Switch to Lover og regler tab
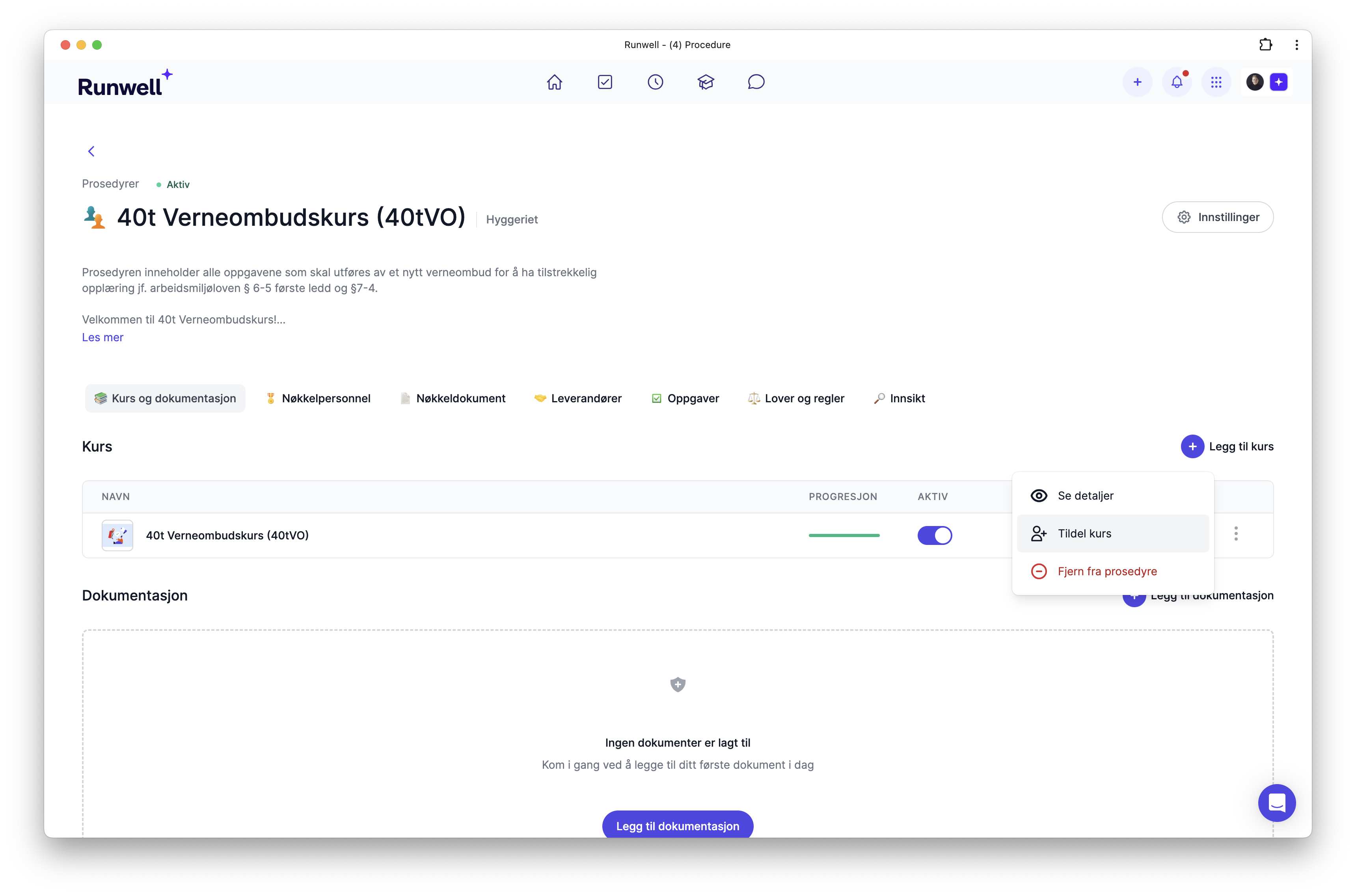This screenshot has width=1356, height=896. pyautogui.click(x=796, y=398)
